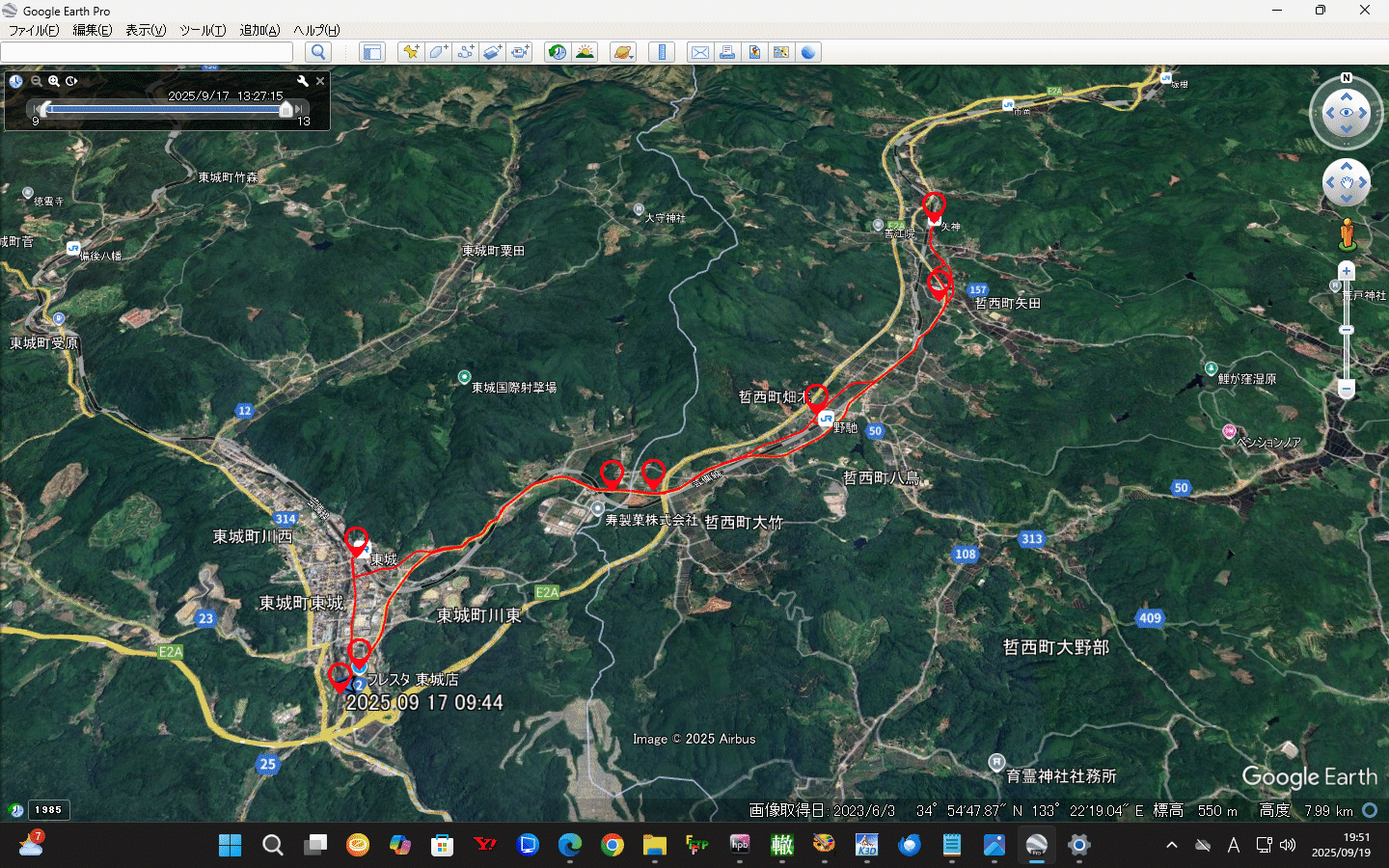This screenshot has width=1389, height=868.
Task: Click the search magnifier button
Action: click(317, 52)
